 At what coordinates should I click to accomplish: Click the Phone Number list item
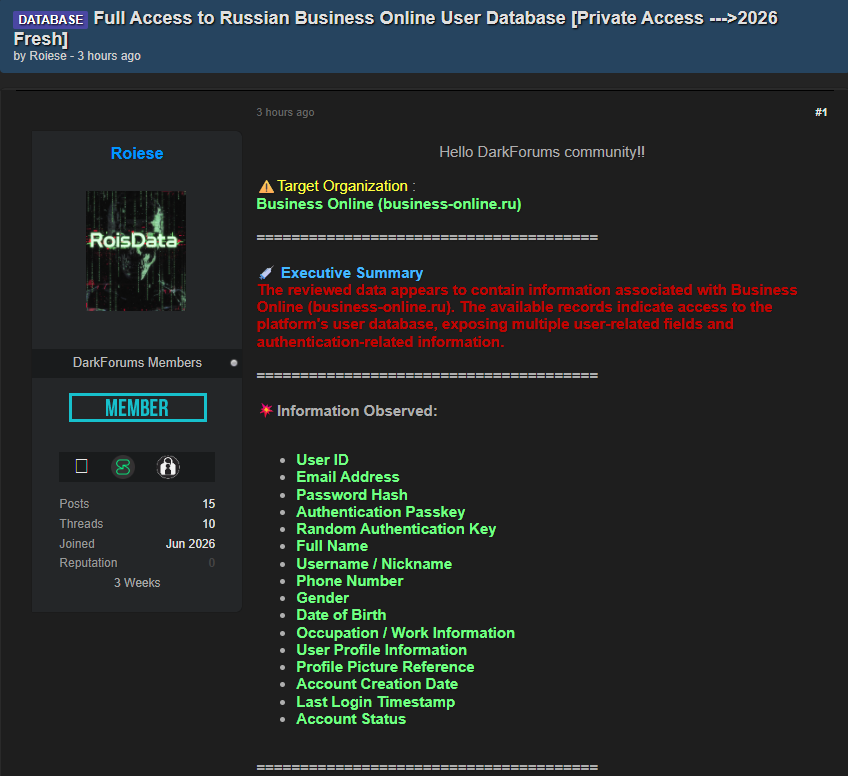pyautogui.click(x=349, y=581)
